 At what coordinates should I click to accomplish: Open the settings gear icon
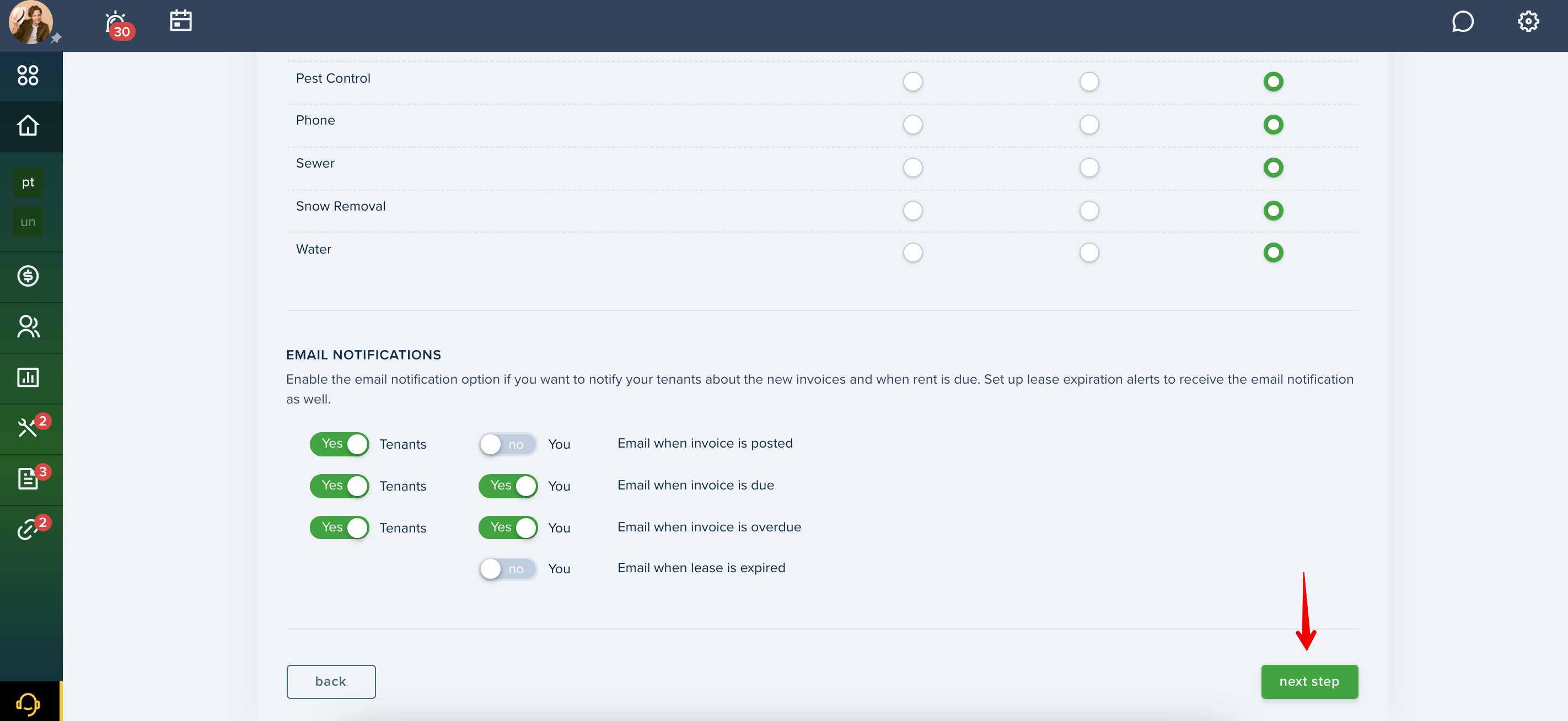point(1528,21)
